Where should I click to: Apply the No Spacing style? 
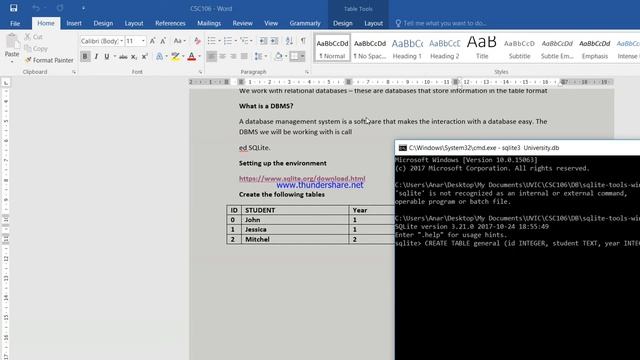[370, 48]
